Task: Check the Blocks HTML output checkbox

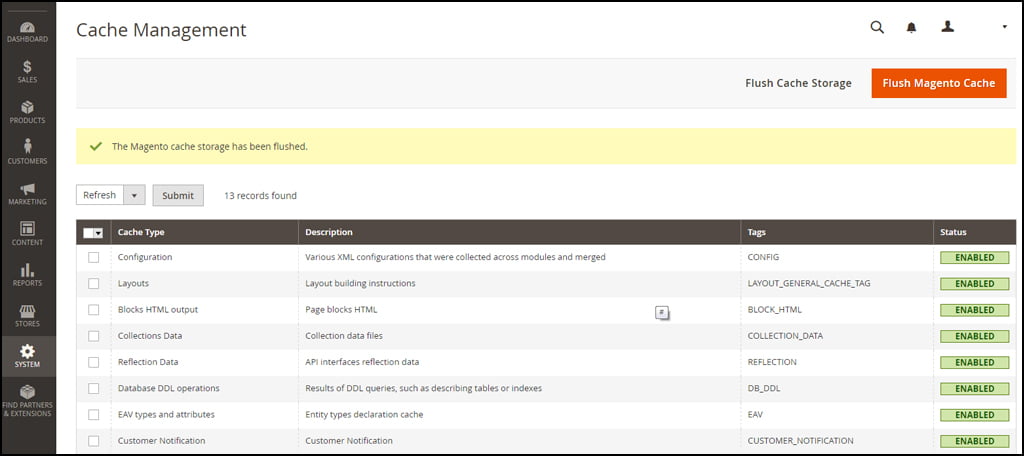Action: (x=93, y=310)
